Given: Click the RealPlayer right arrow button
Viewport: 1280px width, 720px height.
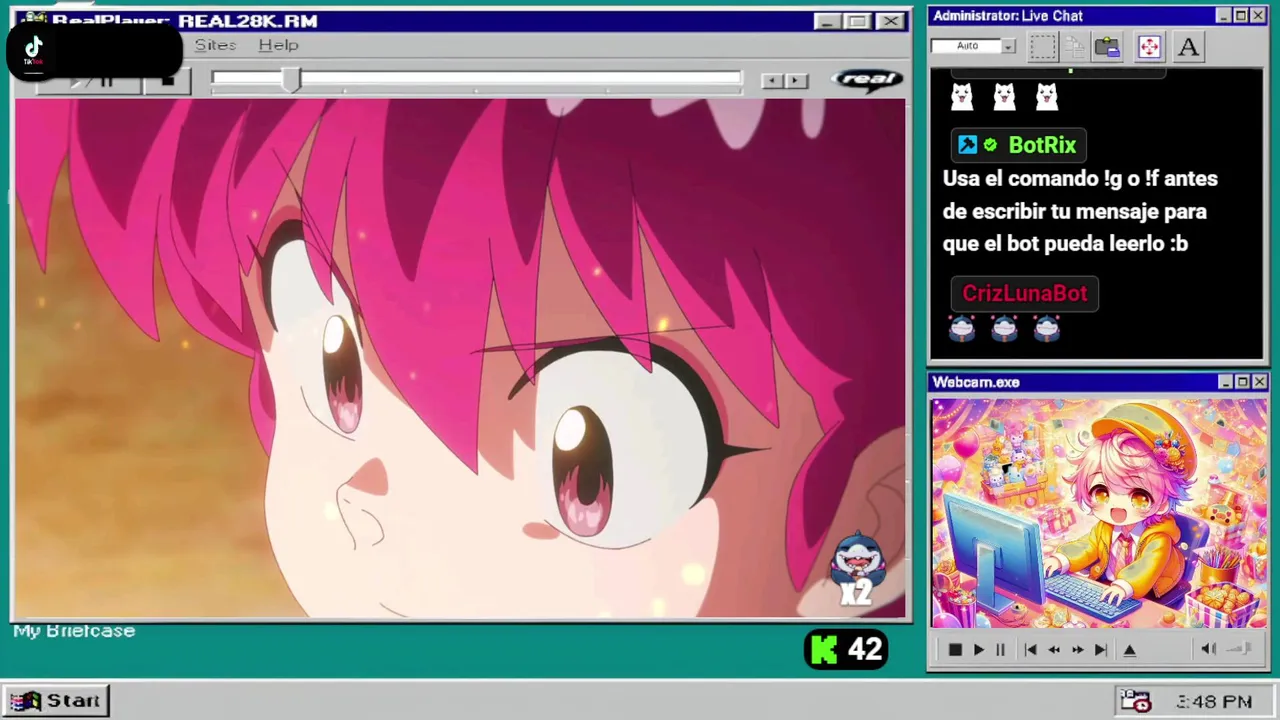Looking at the screenshot, I should [796, 81].
